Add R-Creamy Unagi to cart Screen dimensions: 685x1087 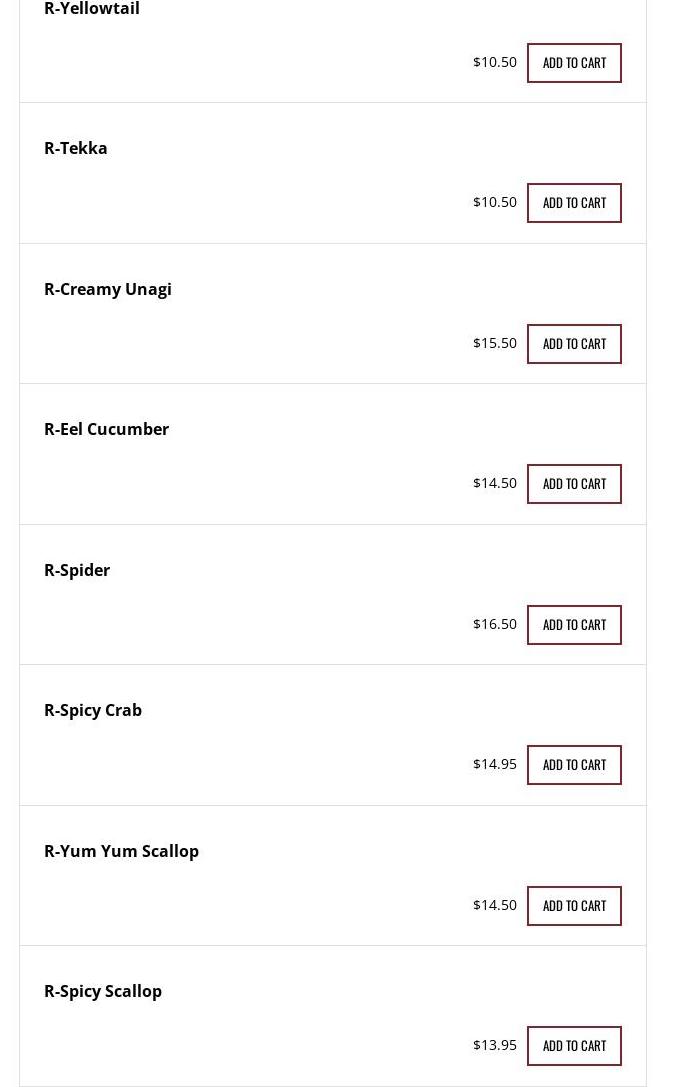point(574,344)
